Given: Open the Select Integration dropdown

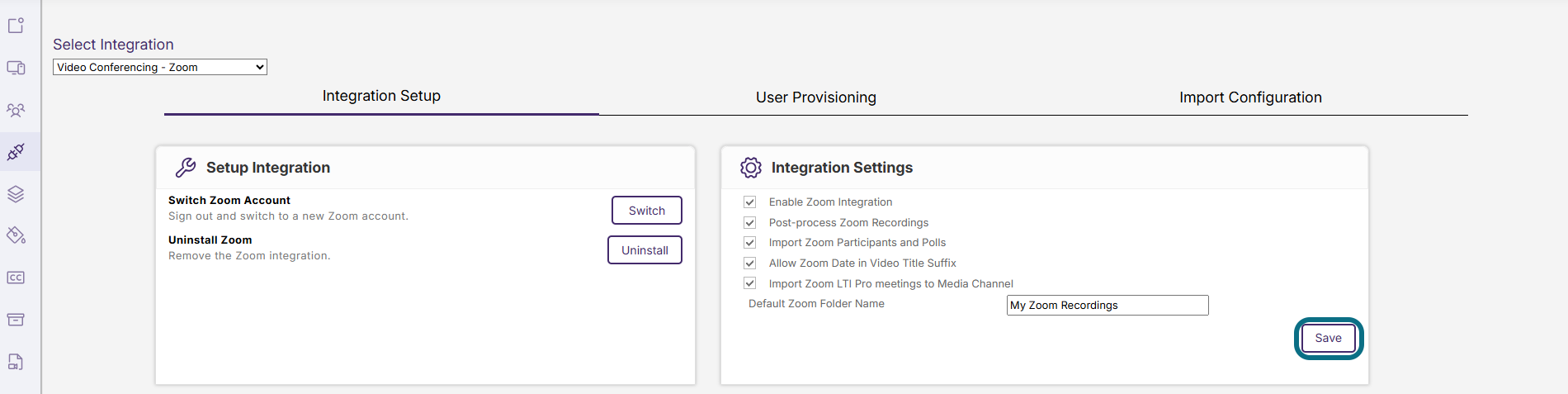Looking at the screenshot, I should click(x=160, y=67).
